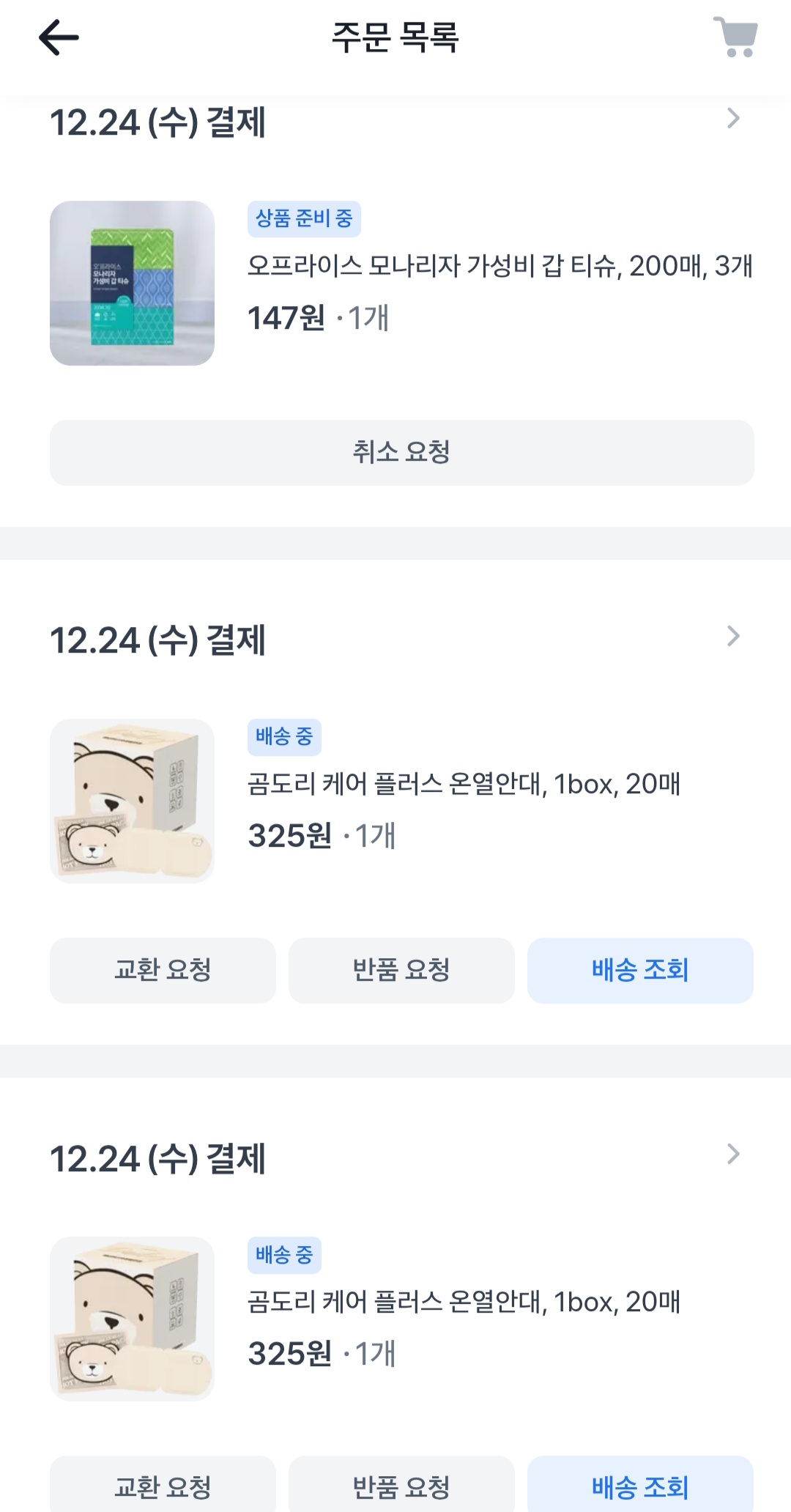Open the 오프라이스 모나리자 tissue product title

[x=500, y=266]
